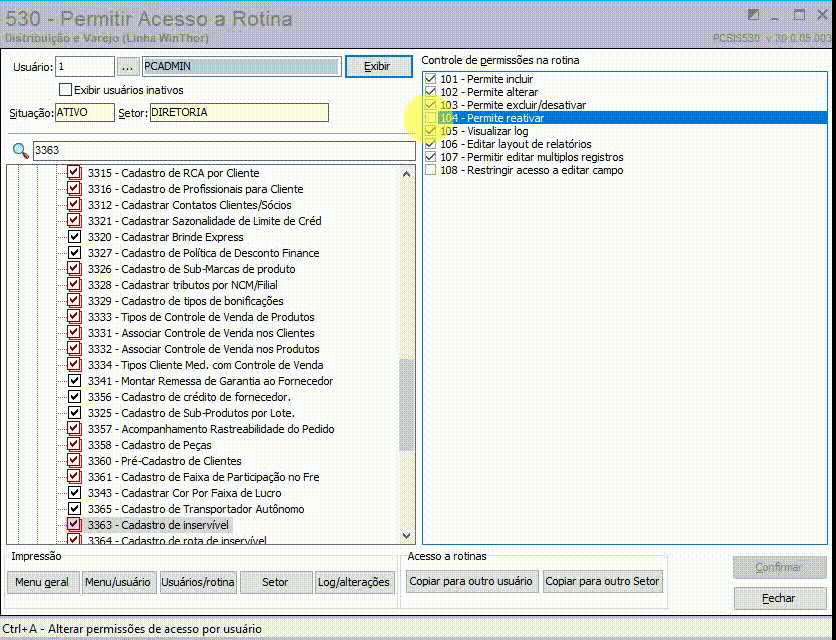Click the Setor print button
The height and width of the screenshot is (640, 836).
pos(276,582)
